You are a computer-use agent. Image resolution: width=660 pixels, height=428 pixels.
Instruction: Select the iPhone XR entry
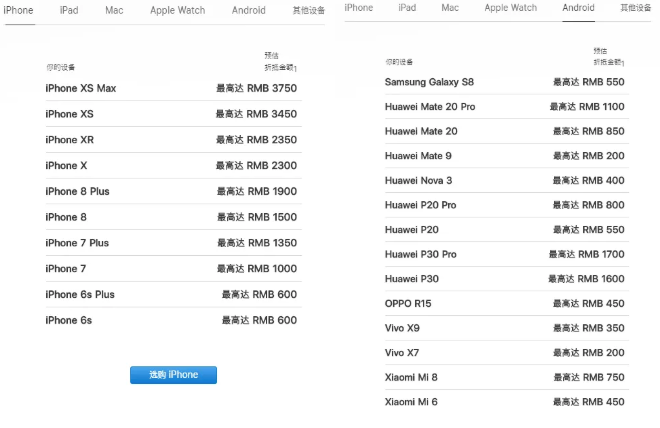(173, 140)
